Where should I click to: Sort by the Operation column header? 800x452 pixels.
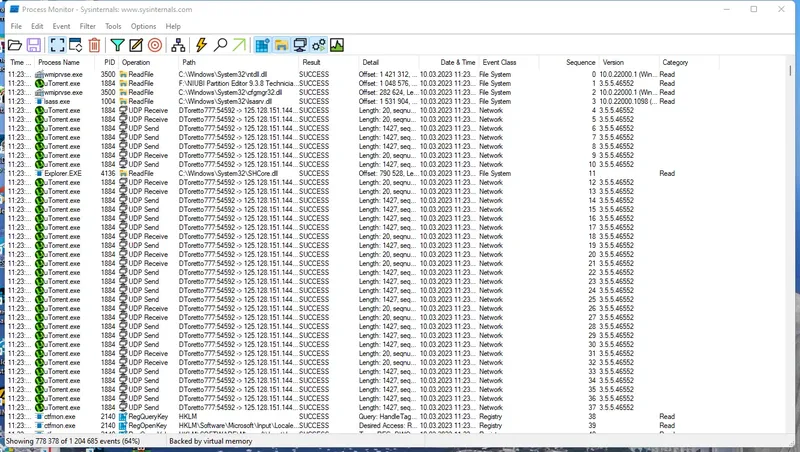click(148, 62)
